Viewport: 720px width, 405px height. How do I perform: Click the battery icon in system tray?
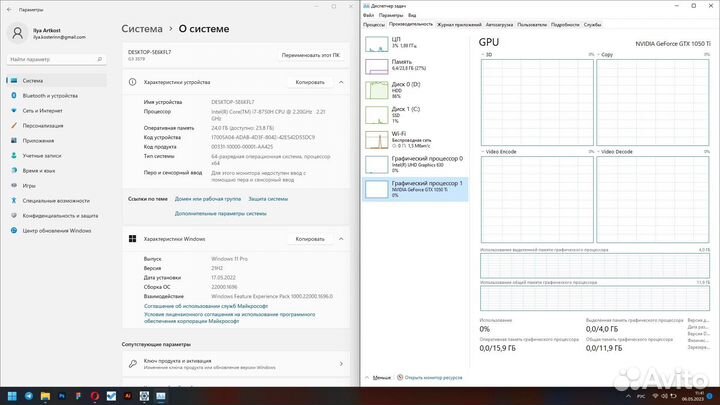tap(674, 396)
